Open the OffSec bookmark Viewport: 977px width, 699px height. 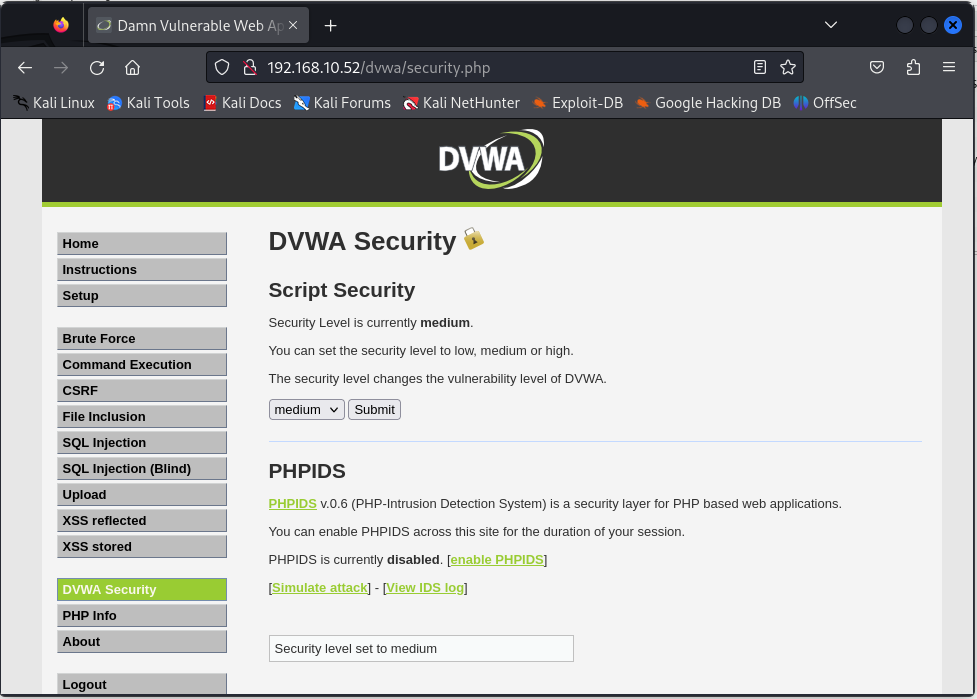825,103
